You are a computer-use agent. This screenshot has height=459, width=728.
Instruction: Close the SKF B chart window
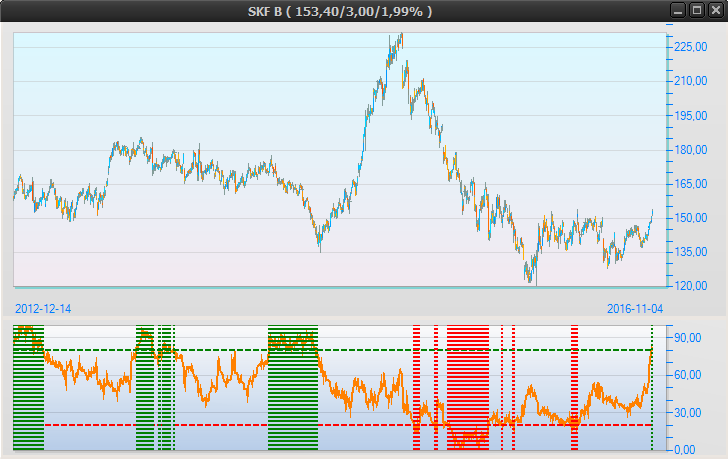click(715, 10)
